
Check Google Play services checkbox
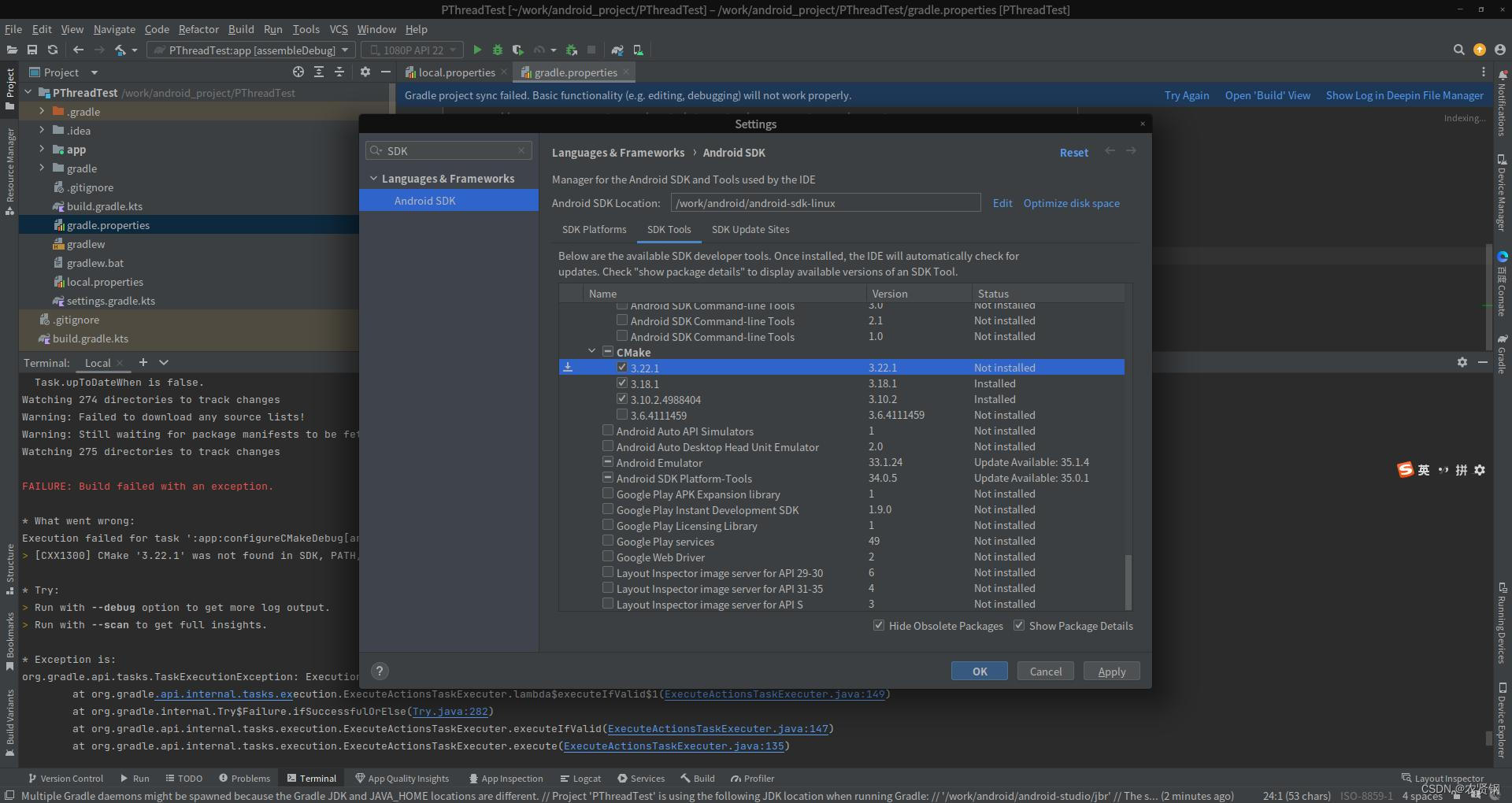point(608,540)
